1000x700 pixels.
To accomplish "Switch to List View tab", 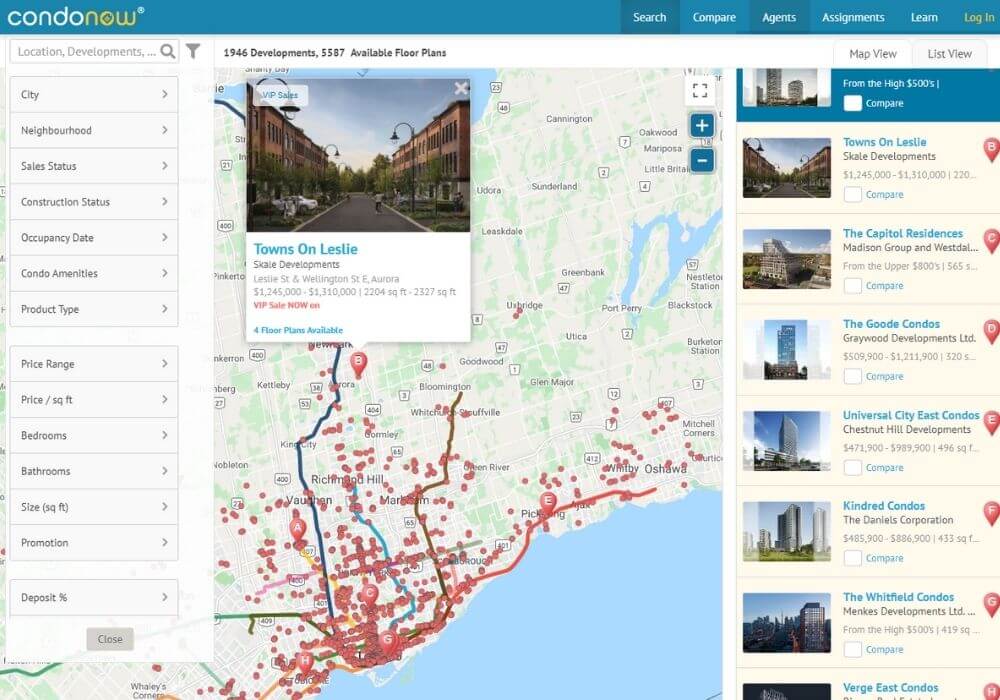I will 949,54.
